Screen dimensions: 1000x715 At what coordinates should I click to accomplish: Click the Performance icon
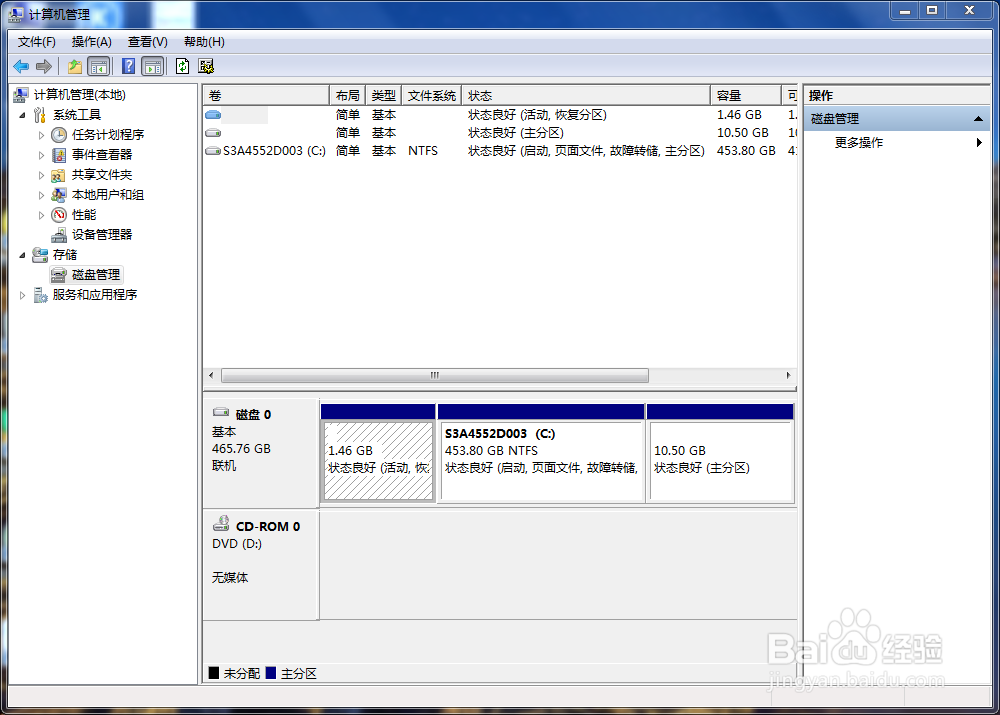[59, 215]
